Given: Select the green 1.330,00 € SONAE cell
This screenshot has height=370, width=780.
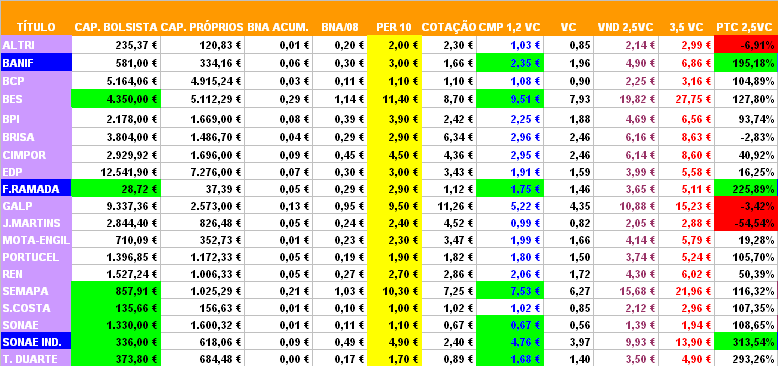Looking at the screenshot, I should (x=116, y=325).
